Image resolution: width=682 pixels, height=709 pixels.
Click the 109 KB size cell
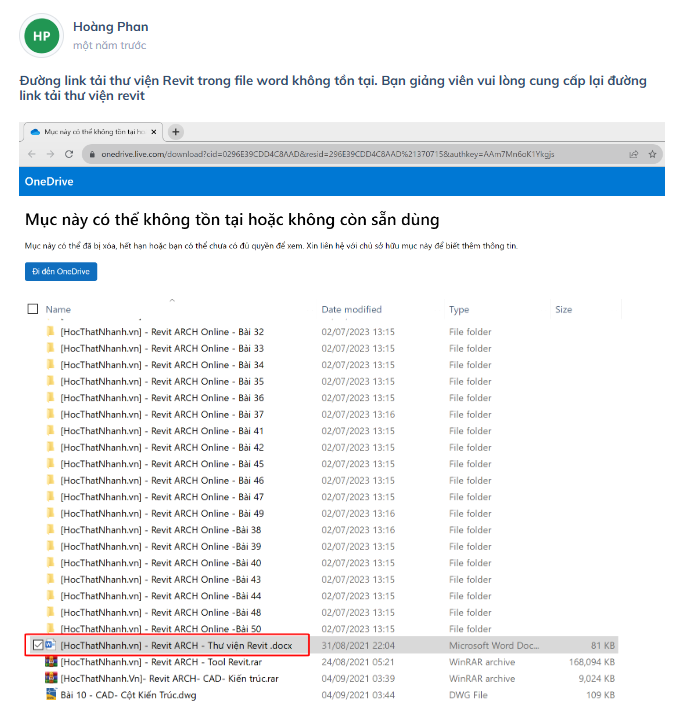(x=601, y=695)
